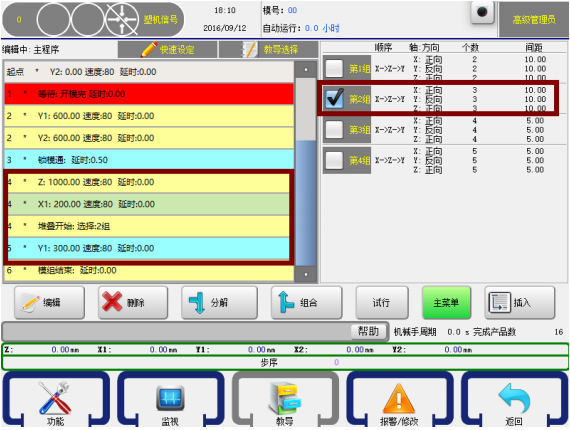This screenshot has width=570, height=430.
Task: Switch to 教导选择 tab
Action: tap(268, 49)
